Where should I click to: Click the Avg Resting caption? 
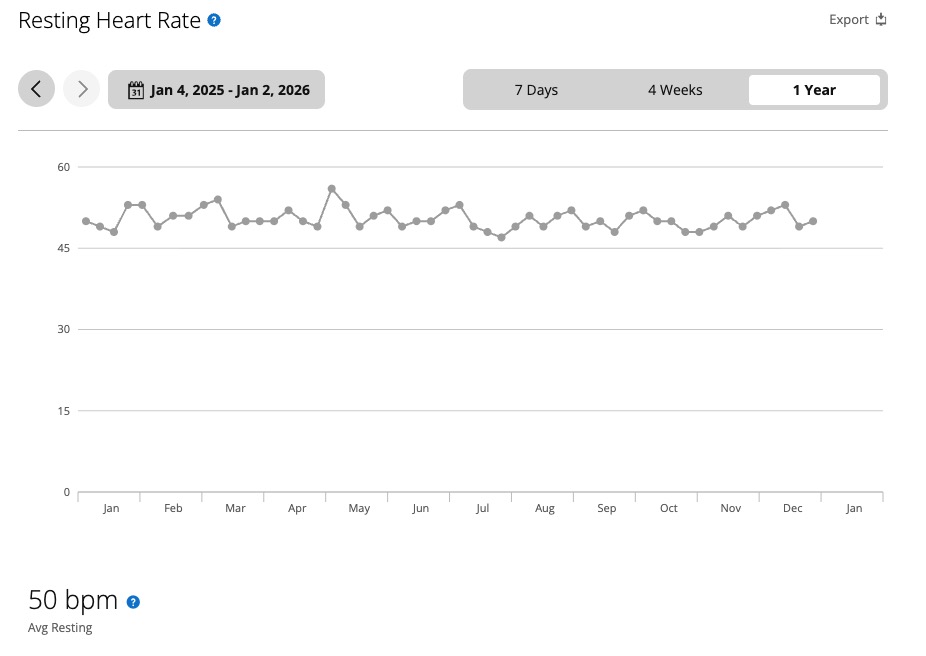click(x=60, y=628)
